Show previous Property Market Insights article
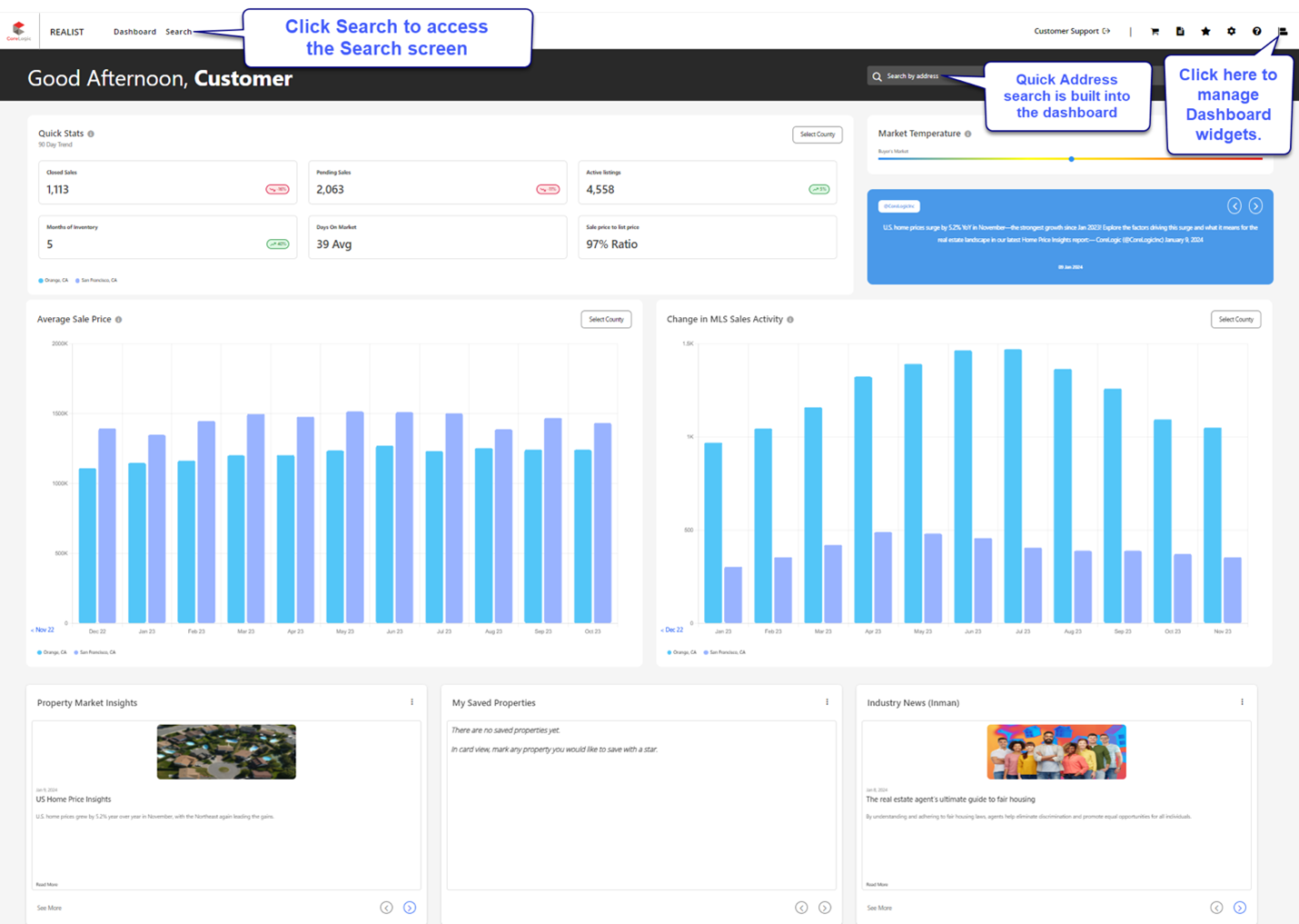 386,908
